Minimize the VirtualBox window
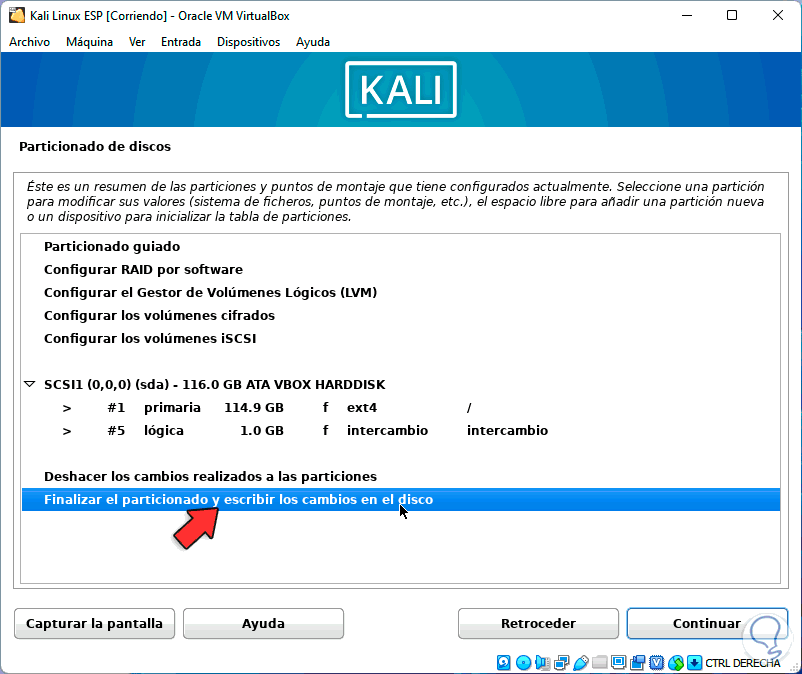The image size is (802, 674). pos(687,15)
